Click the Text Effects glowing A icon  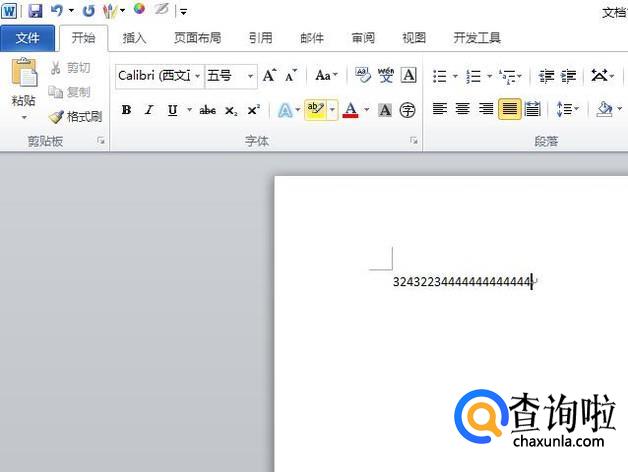[x=285, y=110]
